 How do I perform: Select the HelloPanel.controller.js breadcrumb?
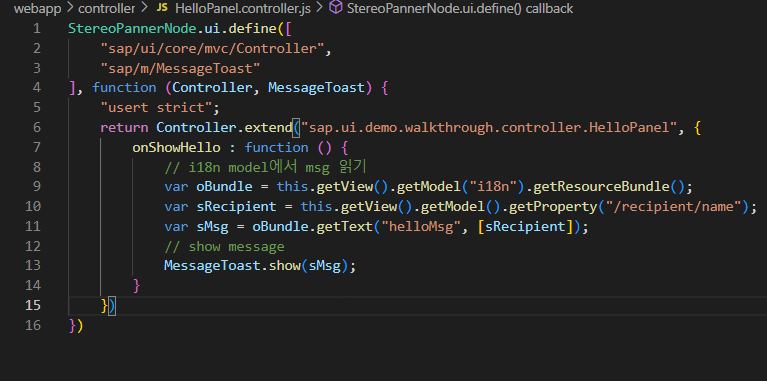[243, 9]
